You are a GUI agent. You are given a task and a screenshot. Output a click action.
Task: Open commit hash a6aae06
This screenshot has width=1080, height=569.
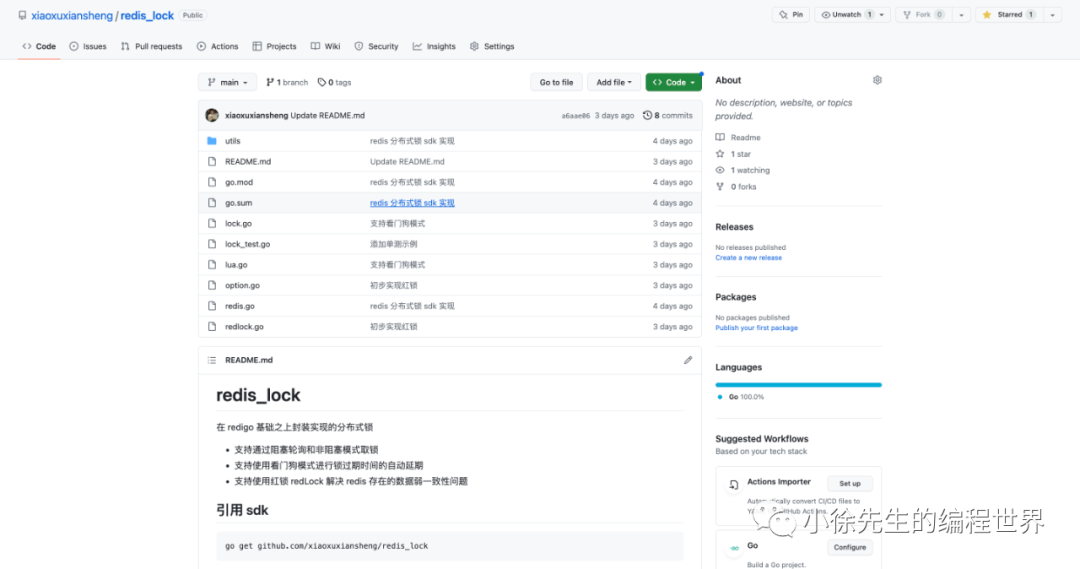(x=576, y=116)
